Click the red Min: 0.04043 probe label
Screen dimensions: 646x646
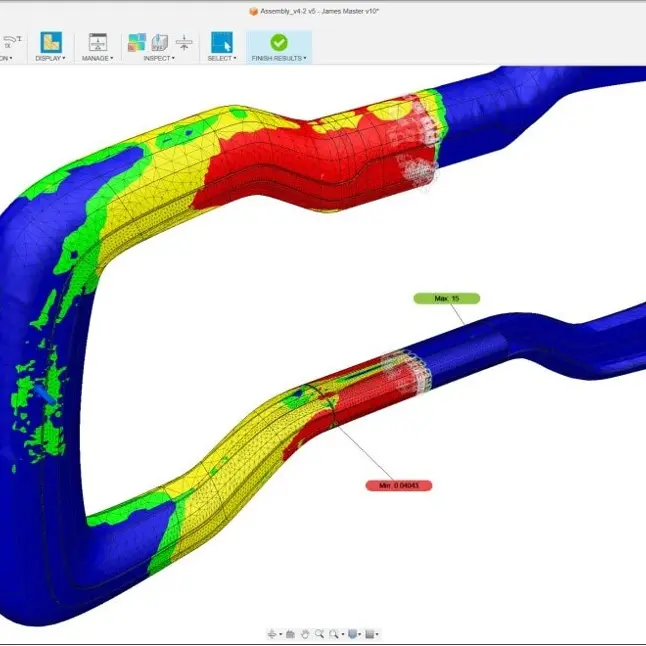(x=399, y=486)
